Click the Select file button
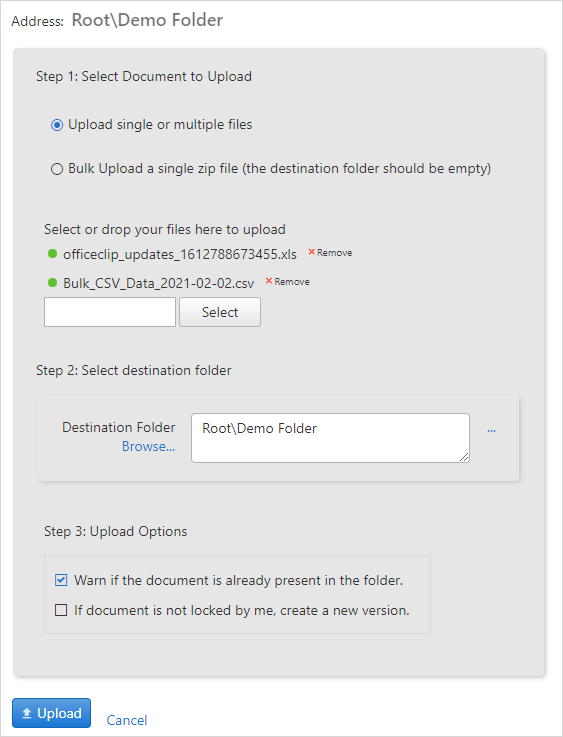The height and width of the screenshot is (737, 563). [x=220, y=312]
